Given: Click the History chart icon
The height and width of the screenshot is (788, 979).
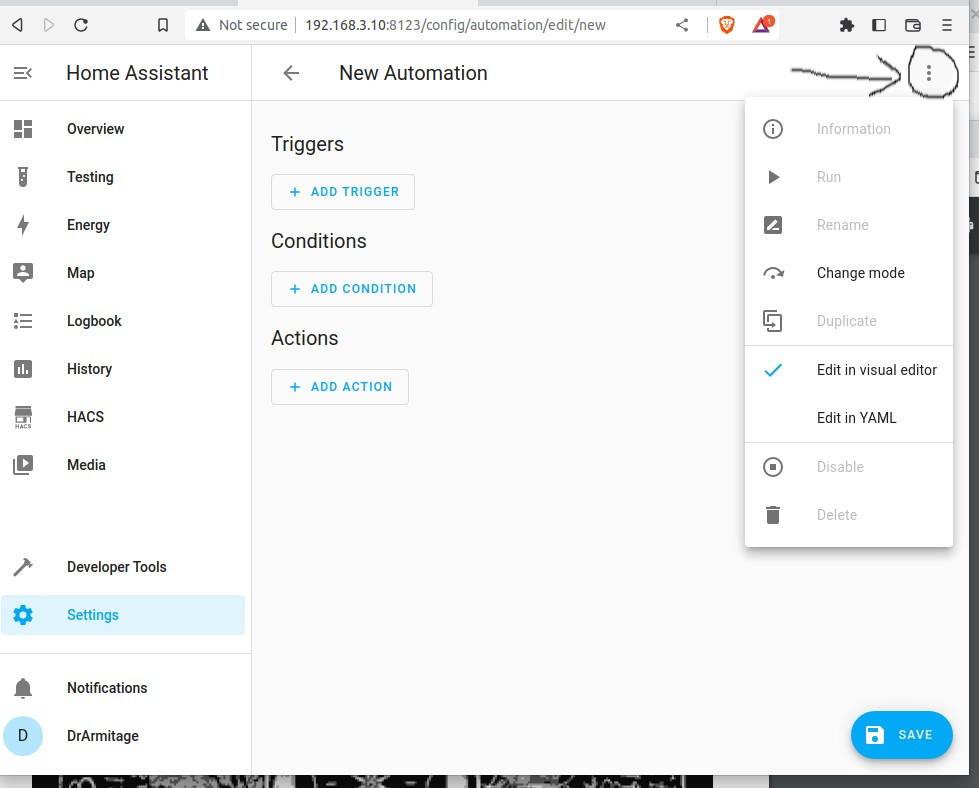Looking at the screenshot, I should (22, 369).
